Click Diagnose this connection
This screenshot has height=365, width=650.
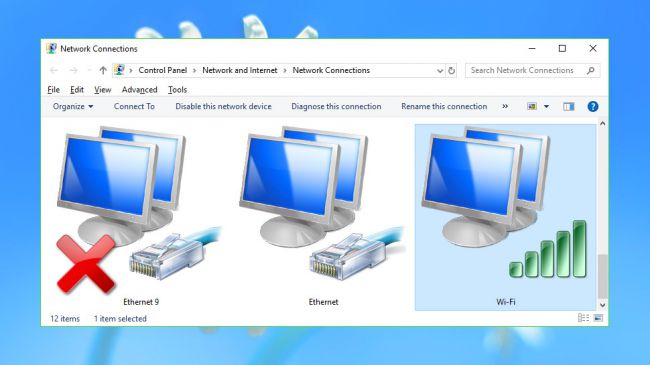[x=336, y=107]
